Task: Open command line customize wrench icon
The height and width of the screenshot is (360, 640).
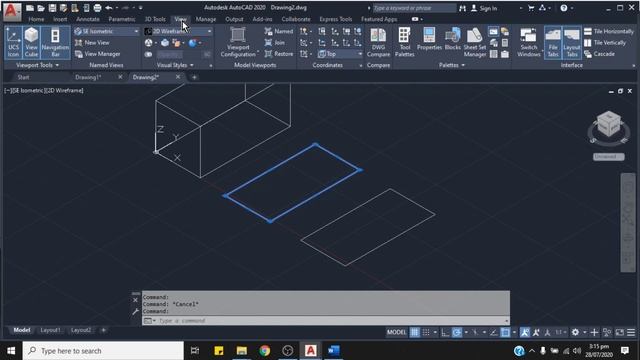Action: pos(136,312)
